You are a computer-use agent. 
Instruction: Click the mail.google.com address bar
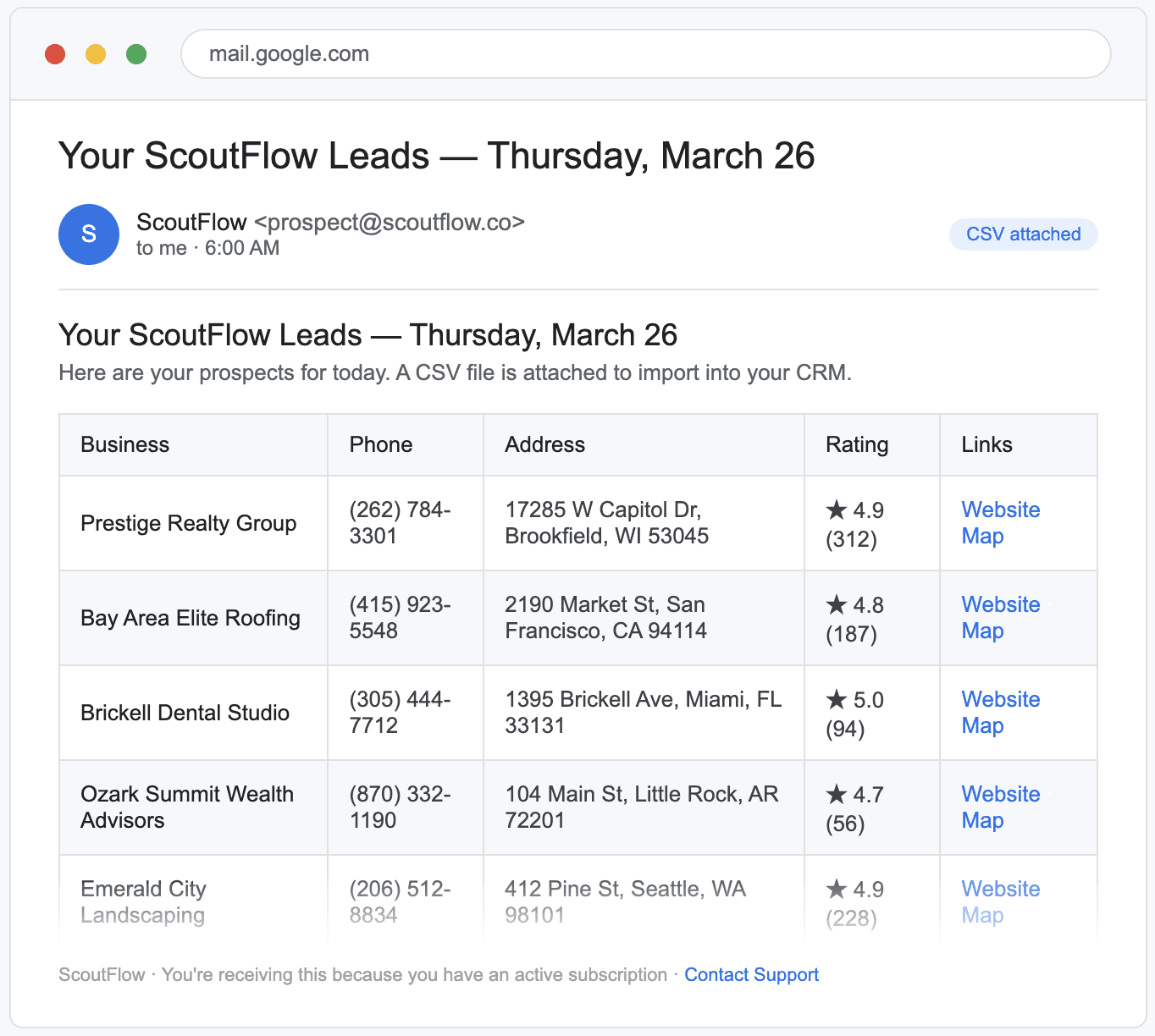click(645, 54)
